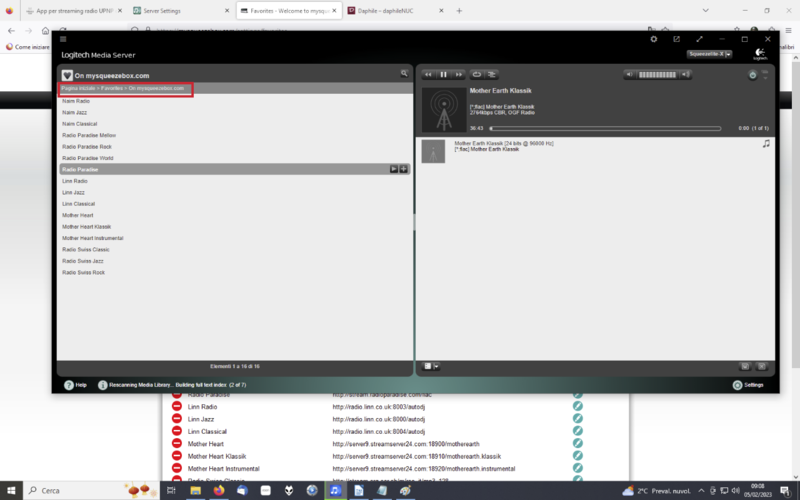800x500 pixels.
Task: Toggle shuffle mode in player controls
Action: (x=492, y=74)
